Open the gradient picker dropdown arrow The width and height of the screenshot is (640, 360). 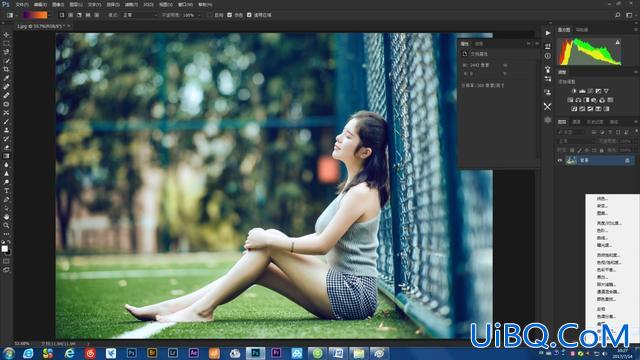51,15
